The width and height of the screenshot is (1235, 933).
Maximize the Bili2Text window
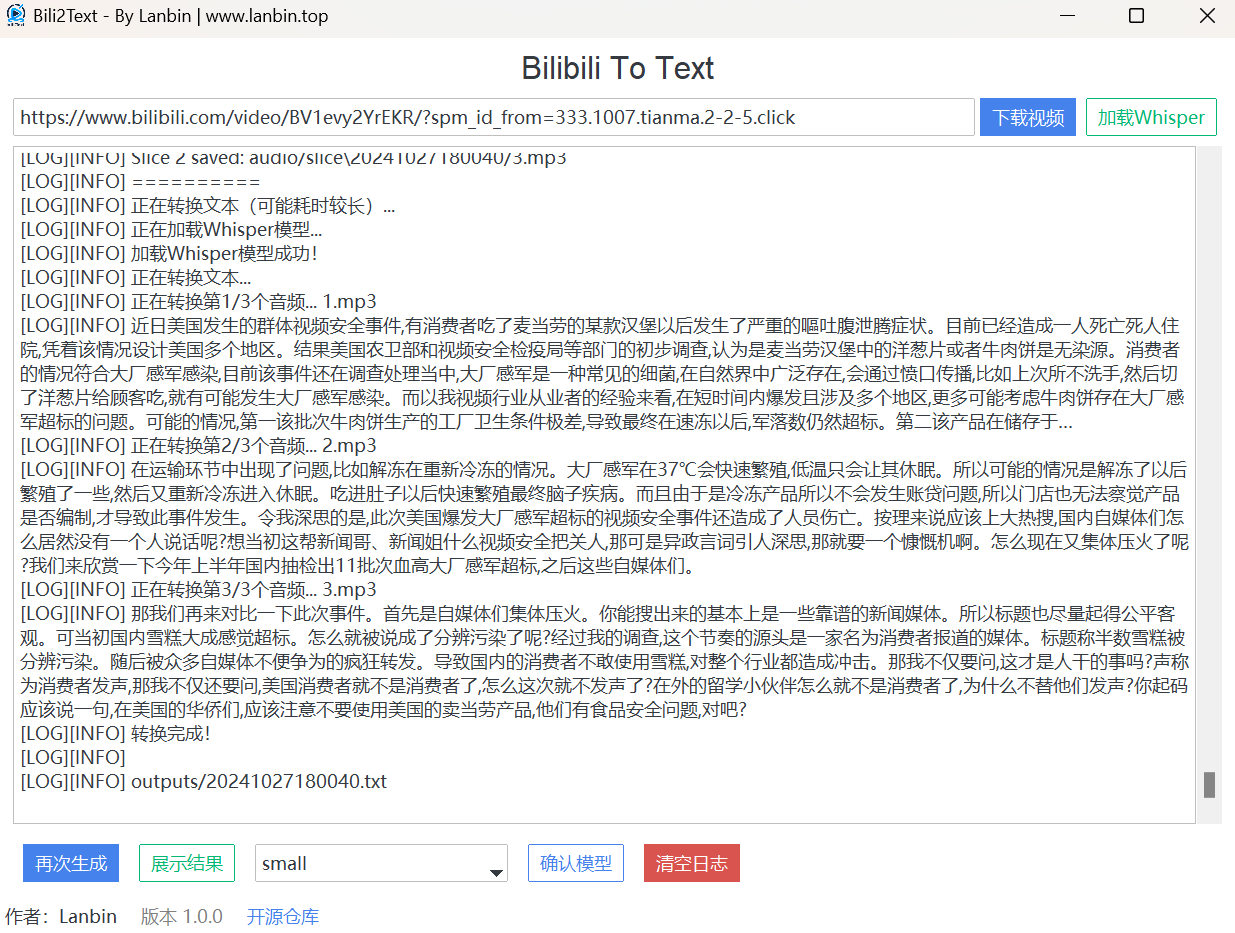1136,16
